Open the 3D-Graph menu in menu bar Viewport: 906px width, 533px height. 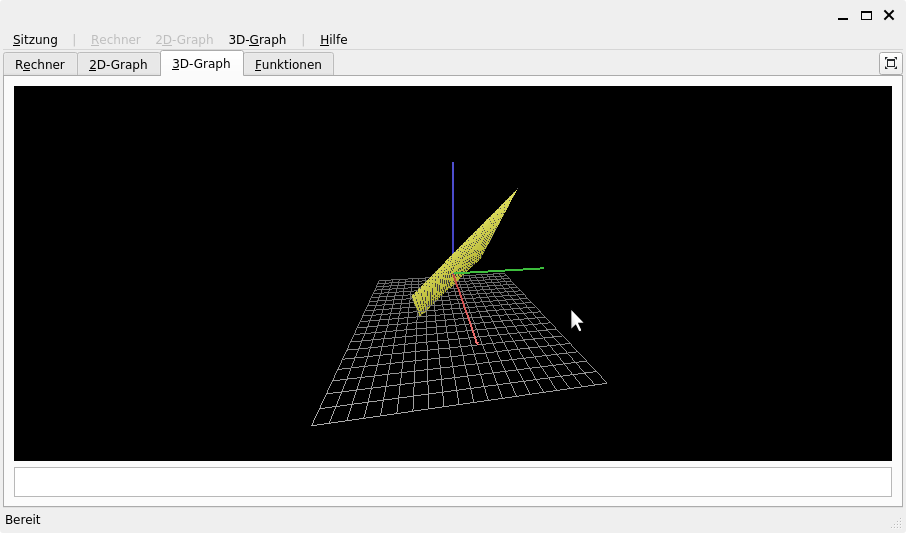(257, 40)
